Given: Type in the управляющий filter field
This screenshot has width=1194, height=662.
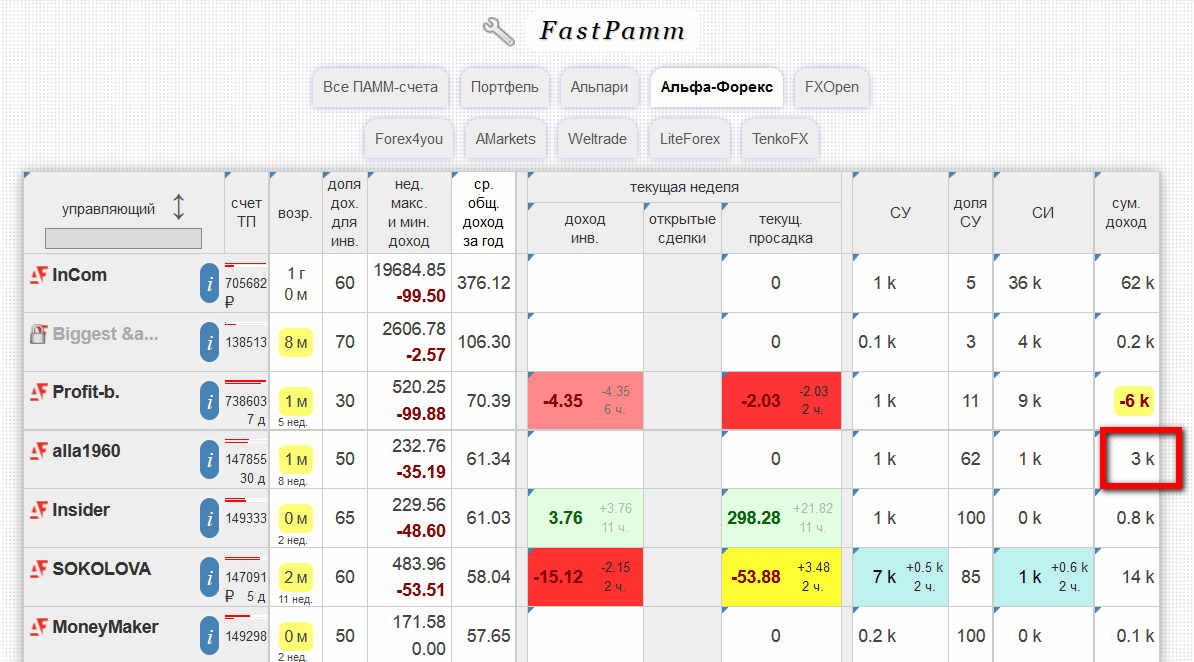Looking at the screenshot, I should click(123, 238).
